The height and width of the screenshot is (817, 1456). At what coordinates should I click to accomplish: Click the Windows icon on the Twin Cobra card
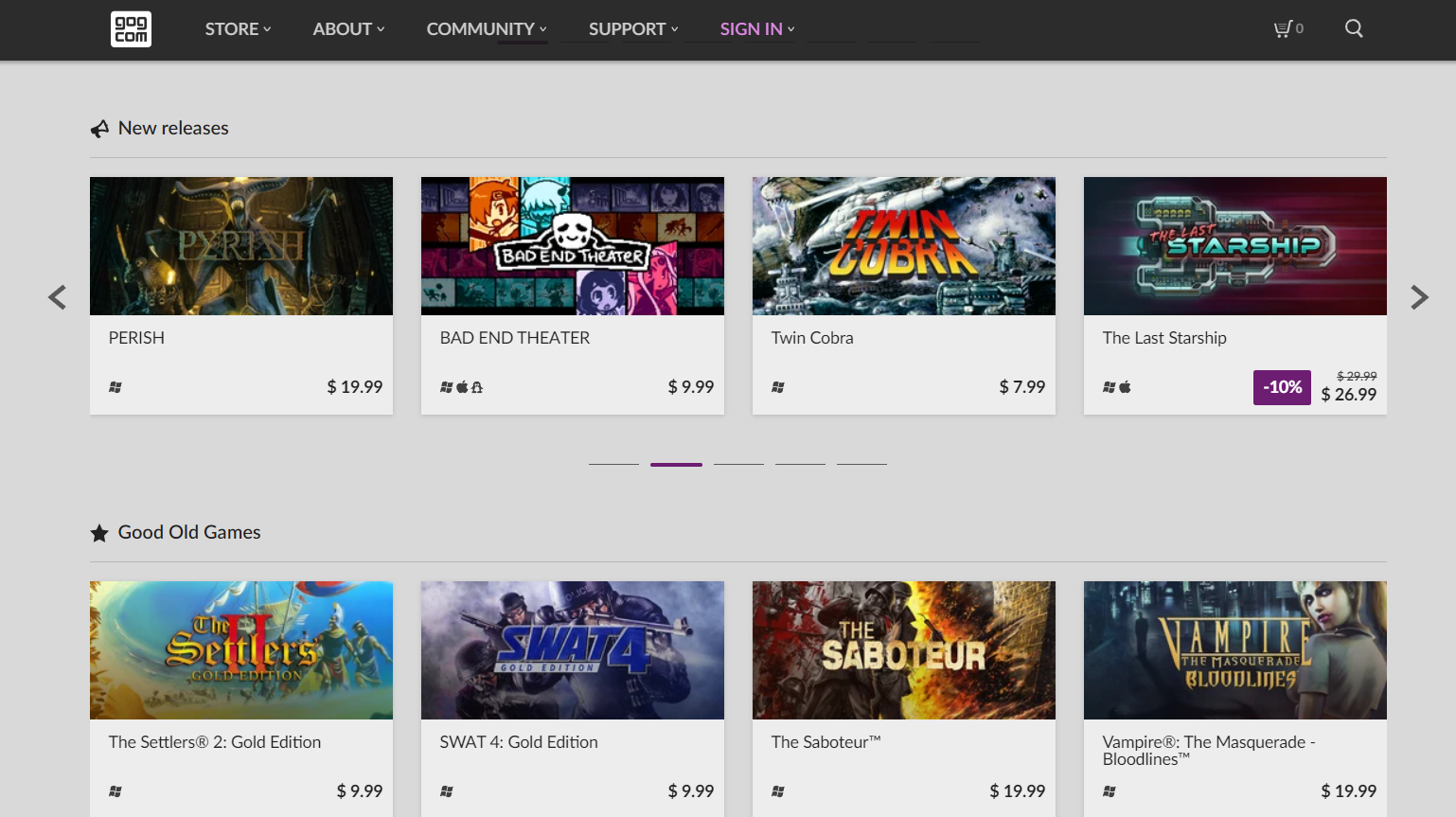click(x=778, y=387)
